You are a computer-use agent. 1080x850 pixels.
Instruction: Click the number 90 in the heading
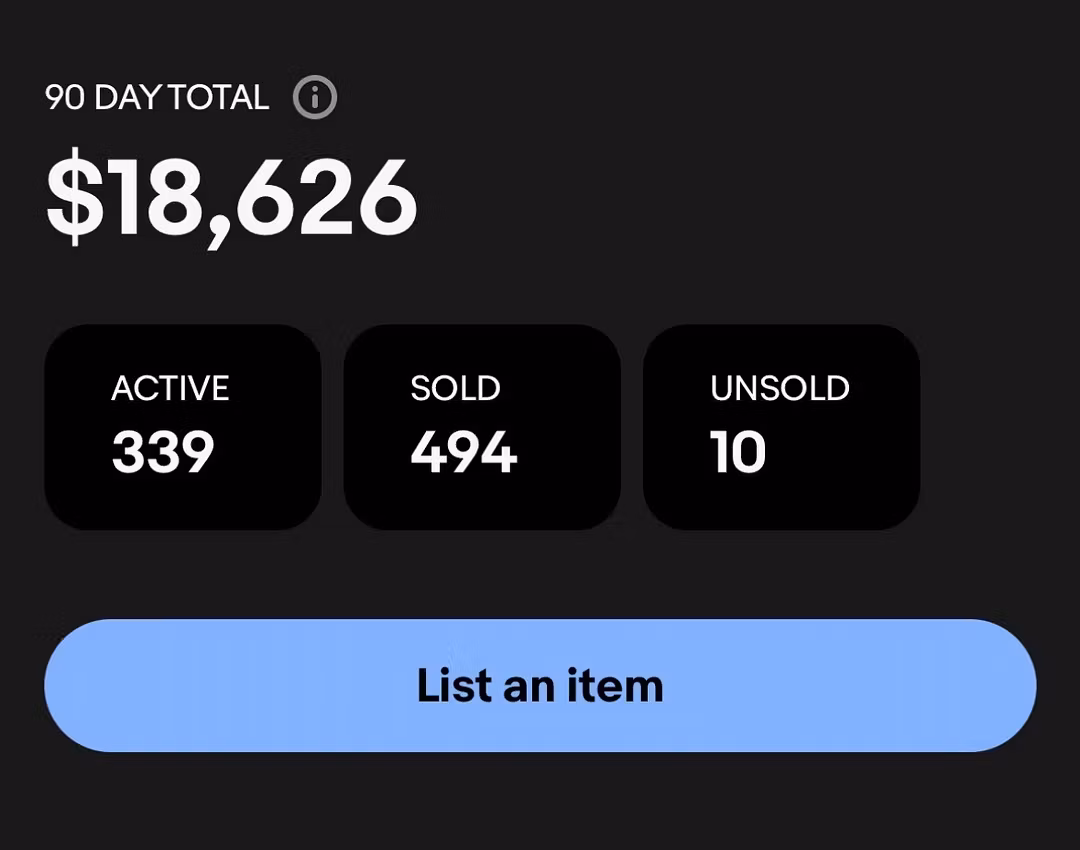tap(64, 98)
